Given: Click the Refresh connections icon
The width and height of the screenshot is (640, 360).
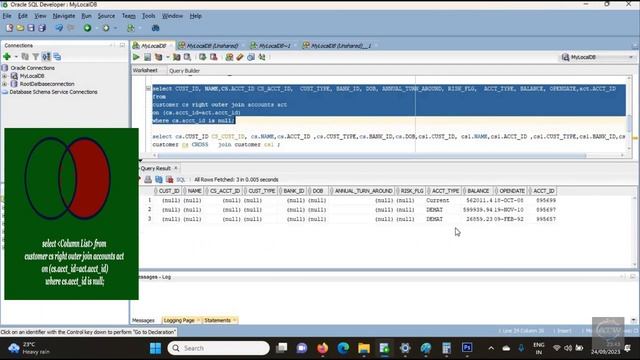Looking at the screenshot, I should (x=25, y=56).
